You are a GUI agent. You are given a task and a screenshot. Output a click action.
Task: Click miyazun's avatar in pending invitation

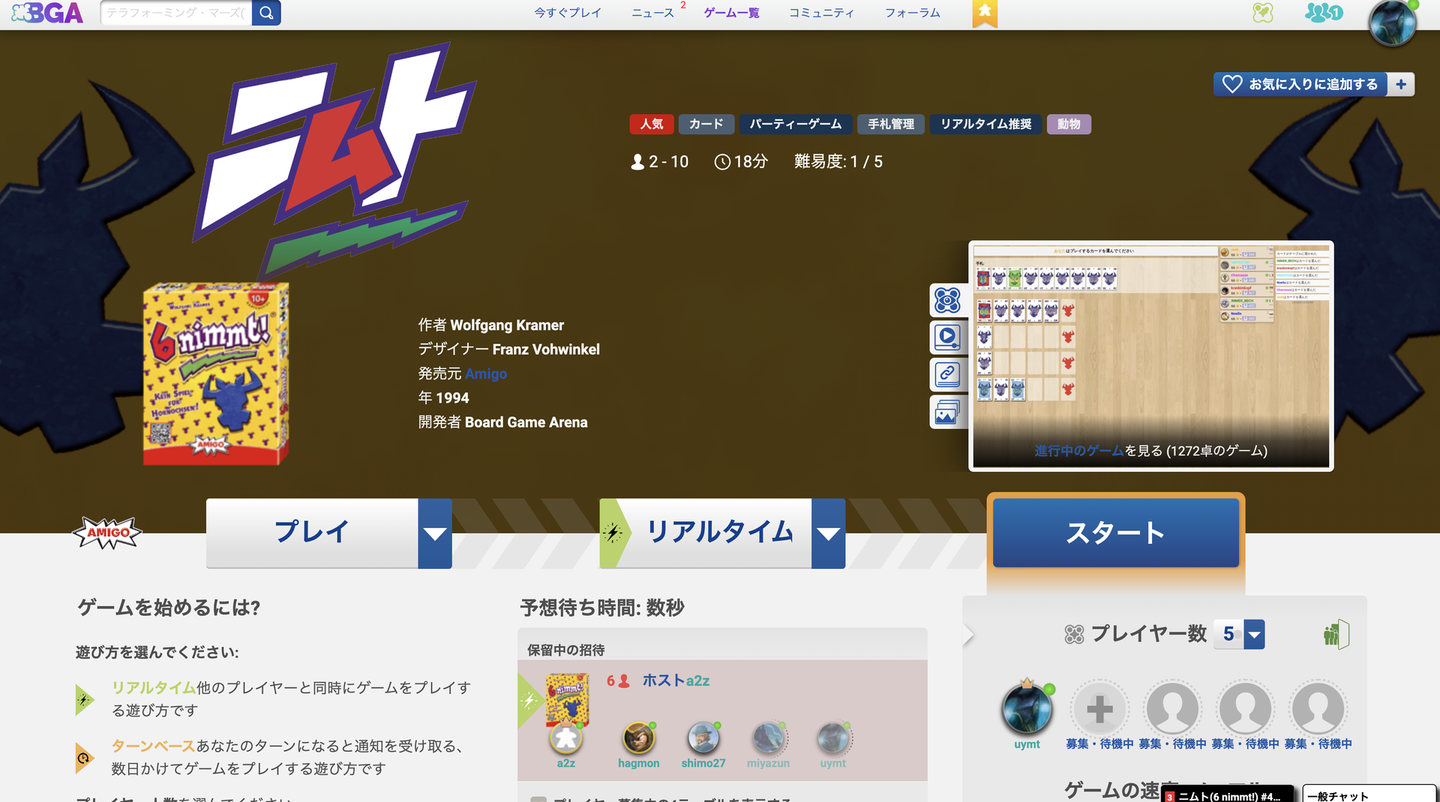[768, 738]
